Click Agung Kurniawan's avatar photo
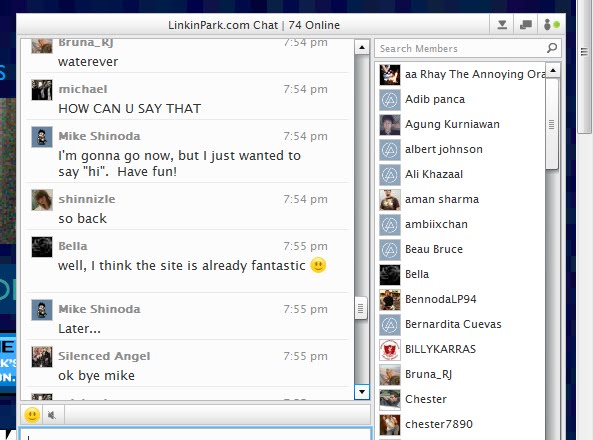 tap(390, 124)
